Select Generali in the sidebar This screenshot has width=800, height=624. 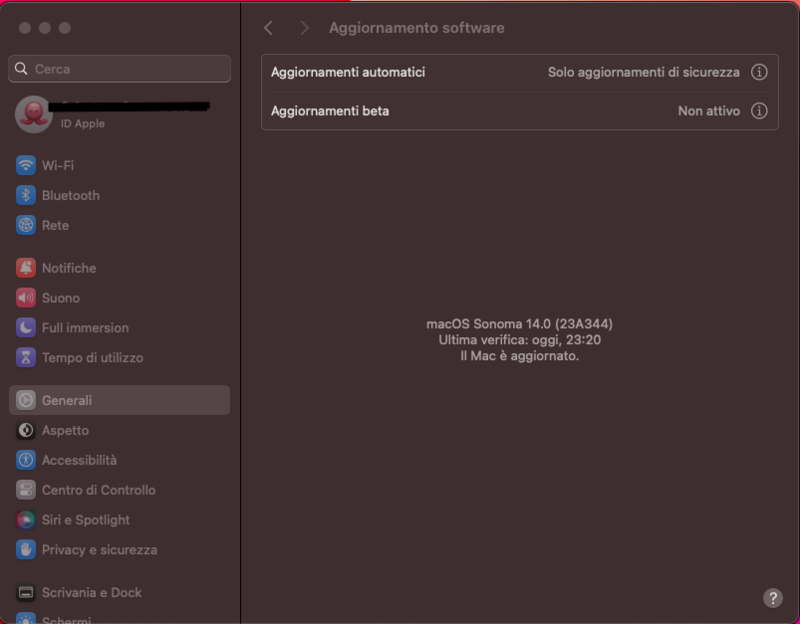click(x=119, y=401)
